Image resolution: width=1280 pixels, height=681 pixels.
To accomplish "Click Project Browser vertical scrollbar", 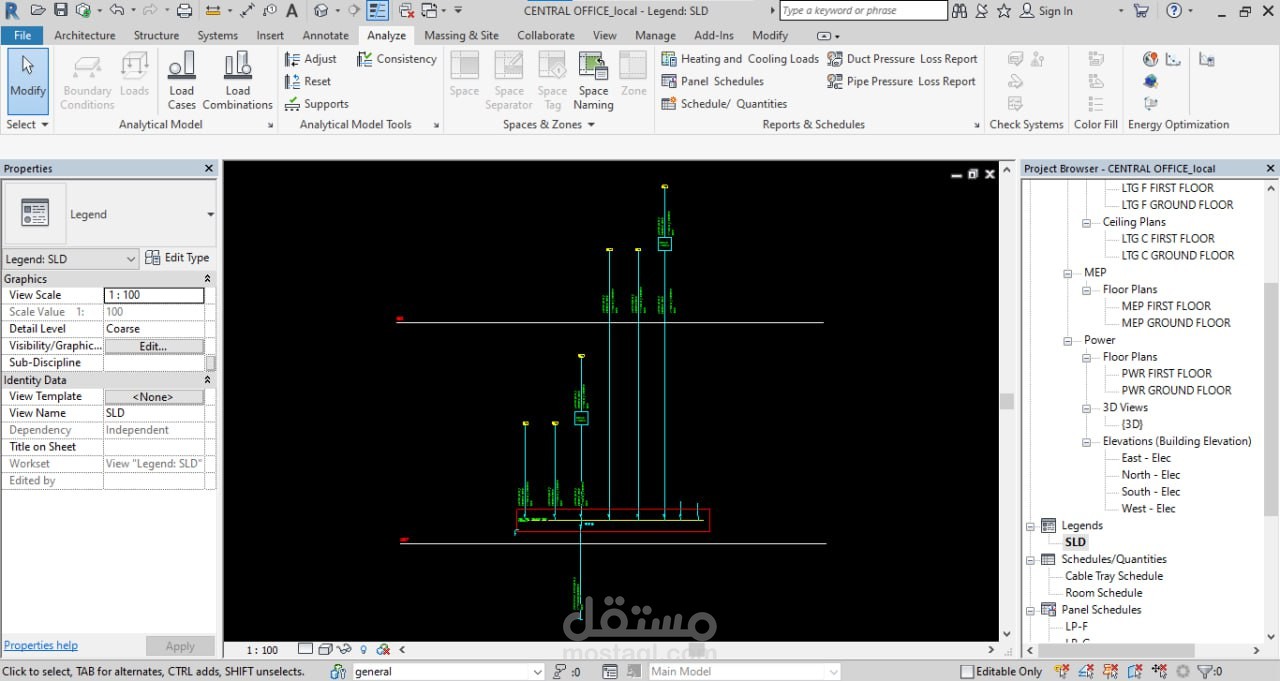I will [x=1271, y=398].
